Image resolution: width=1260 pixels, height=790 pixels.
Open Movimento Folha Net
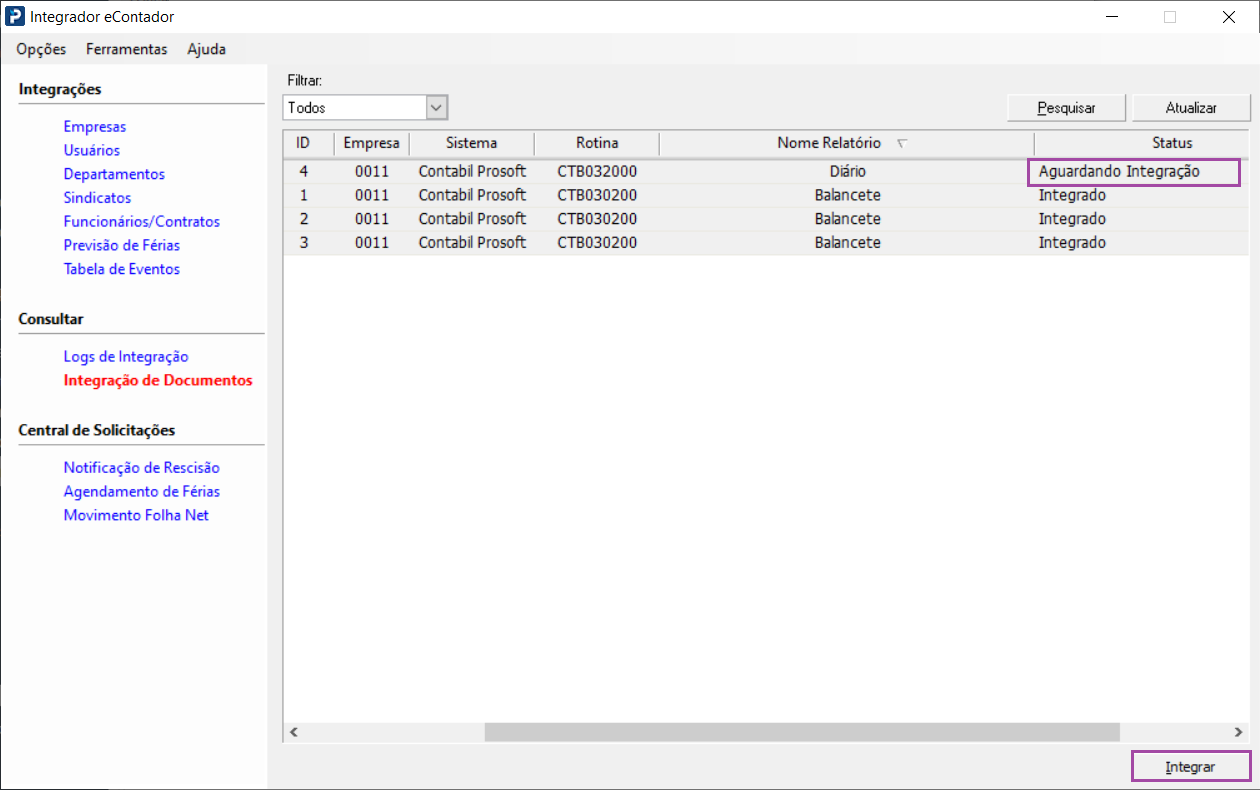(x=136, y=516)
